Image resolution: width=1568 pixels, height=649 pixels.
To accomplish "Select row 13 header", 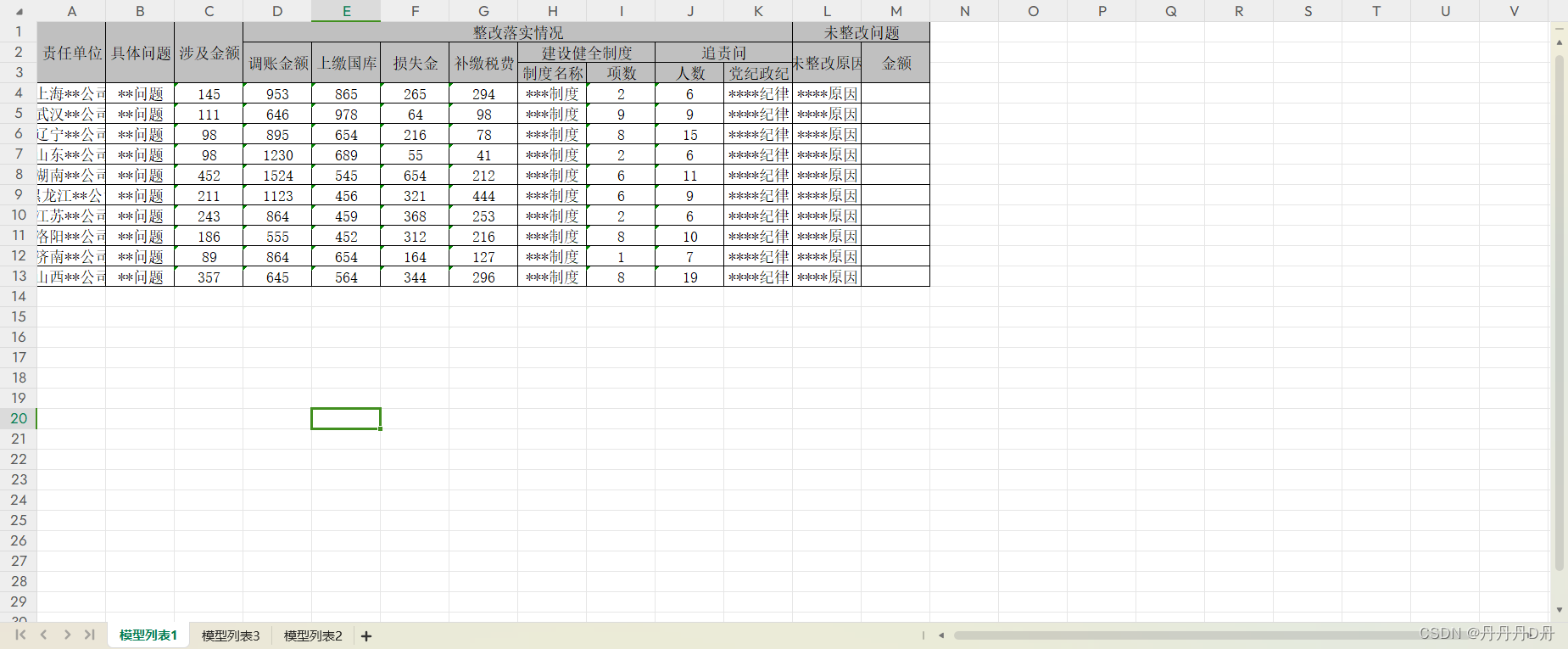I will 19,276.
